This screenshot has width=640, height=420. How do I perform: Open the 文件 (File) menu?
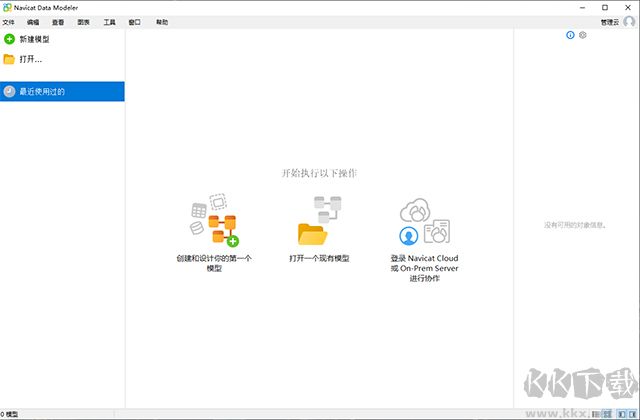(9, 22)
